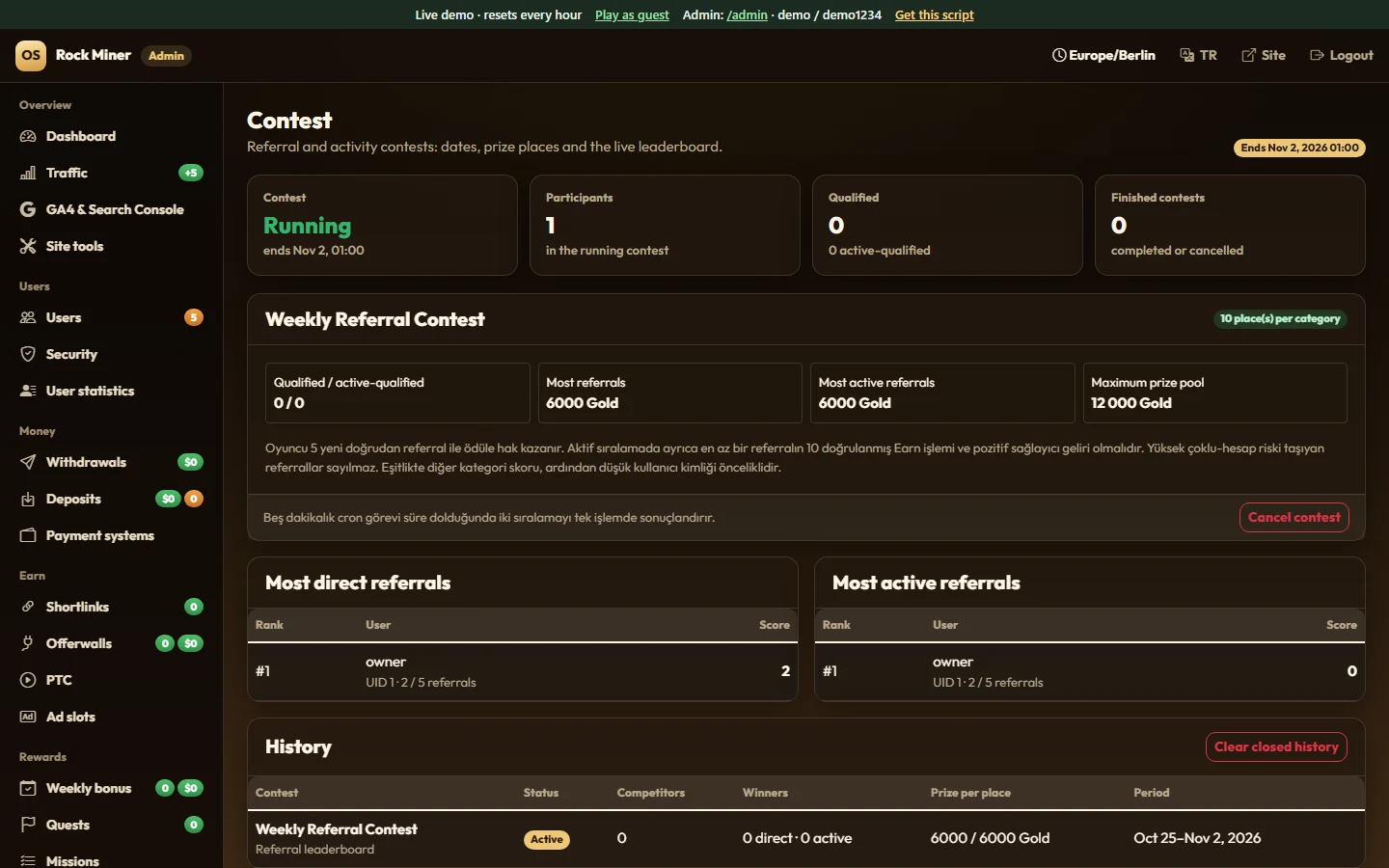1389x868 pixels.
Task: Open the Dashboard menu item
Action: pyautogui.click(x=112, y=136)
